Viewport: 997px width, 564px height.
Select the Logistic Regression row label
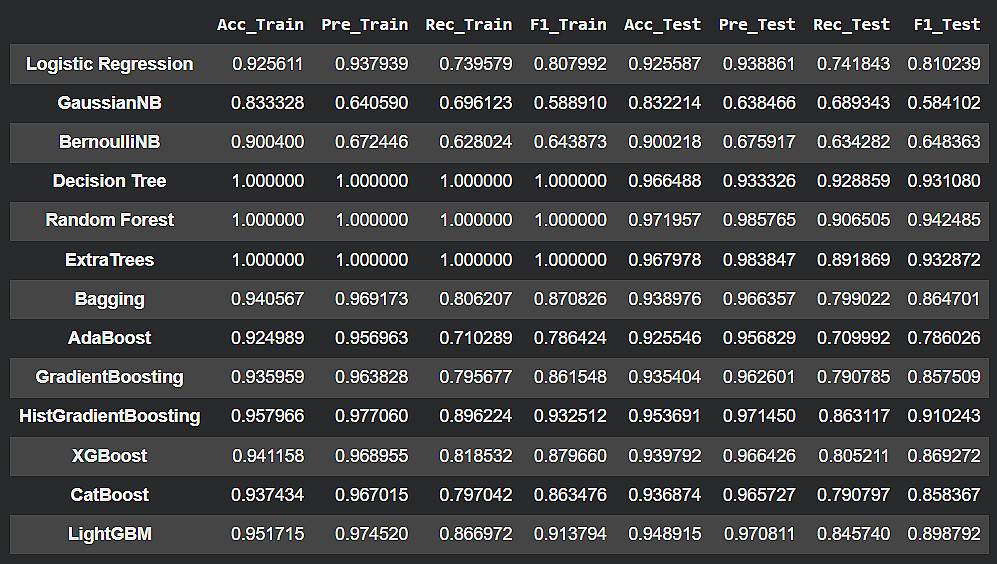(109, 64)
